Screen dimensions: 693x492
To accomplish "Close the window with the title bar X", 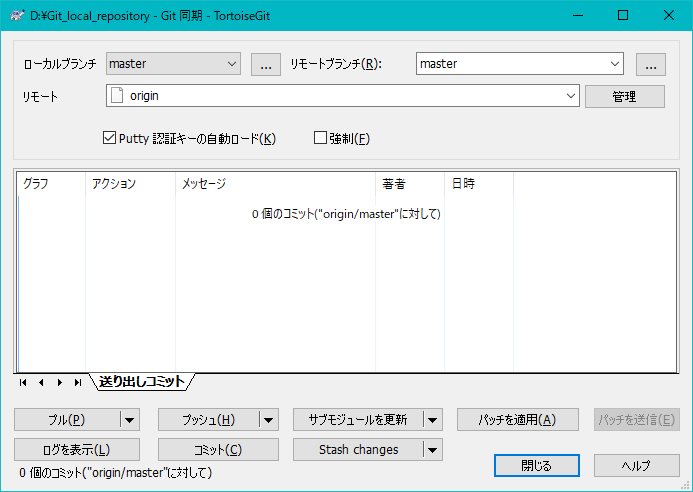I will [669, 15].
